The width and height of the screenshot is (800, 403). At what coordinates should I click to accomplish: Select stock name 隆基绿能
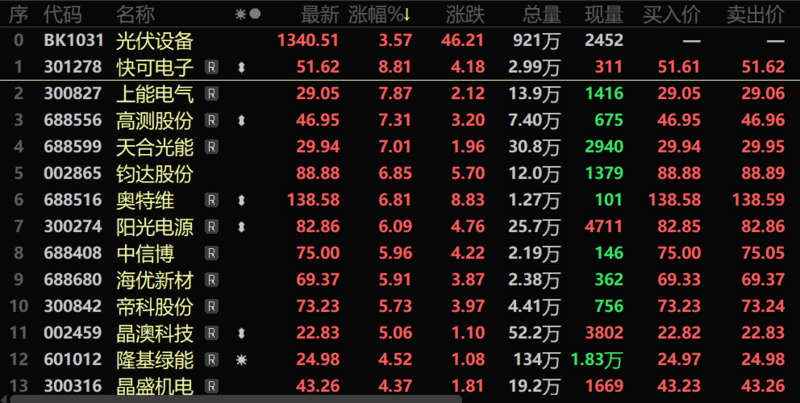point(155,359)
